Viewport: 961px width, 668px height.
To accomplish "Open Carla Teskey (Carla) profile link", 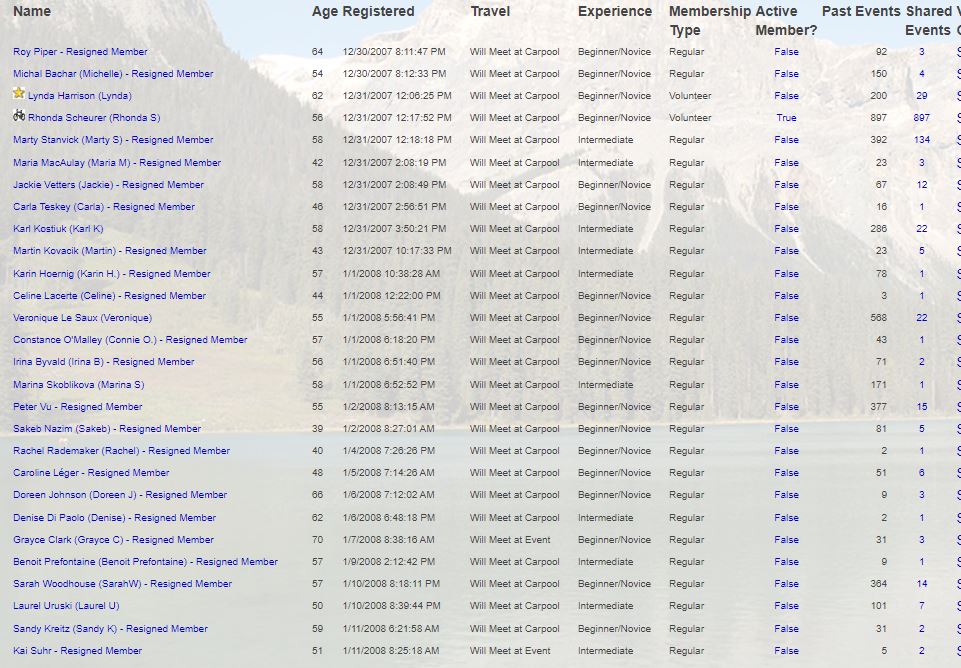I will click(104, 207).
